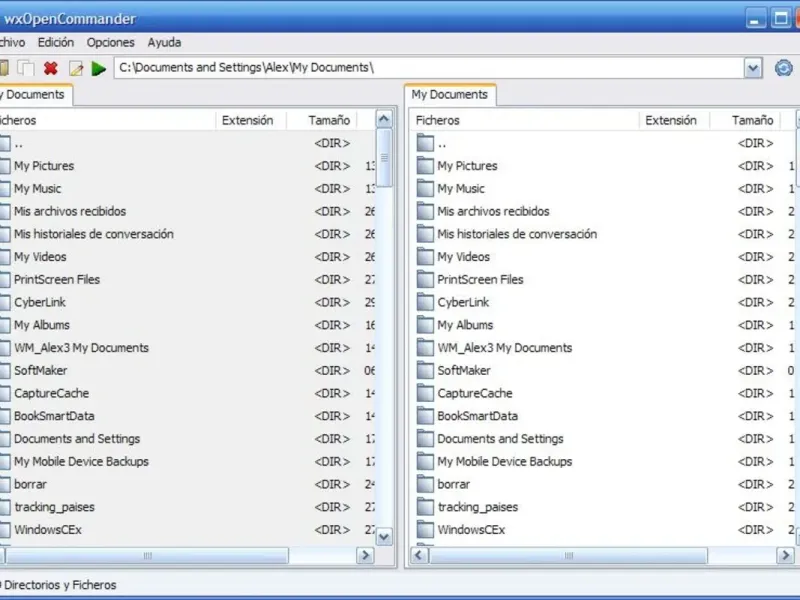Switch to right panel's My Documents tab

449,95
